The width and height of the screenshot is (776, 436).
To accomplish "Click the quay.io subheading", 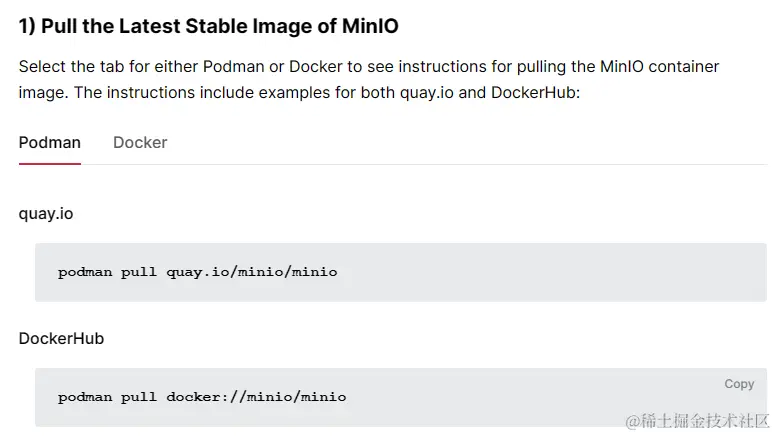I will tap(46, 213).
